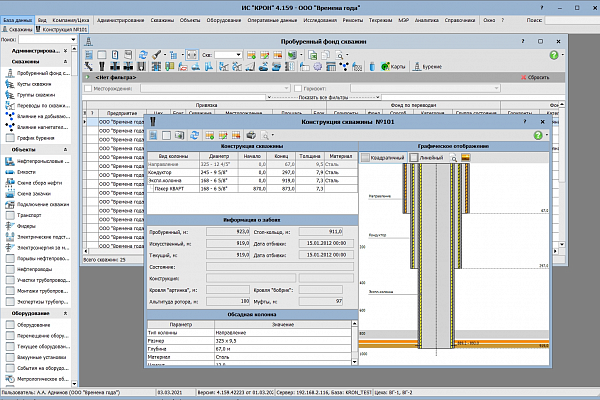
Task: Open Ёмкости in the sidebar
Action: tap(21, 172)
